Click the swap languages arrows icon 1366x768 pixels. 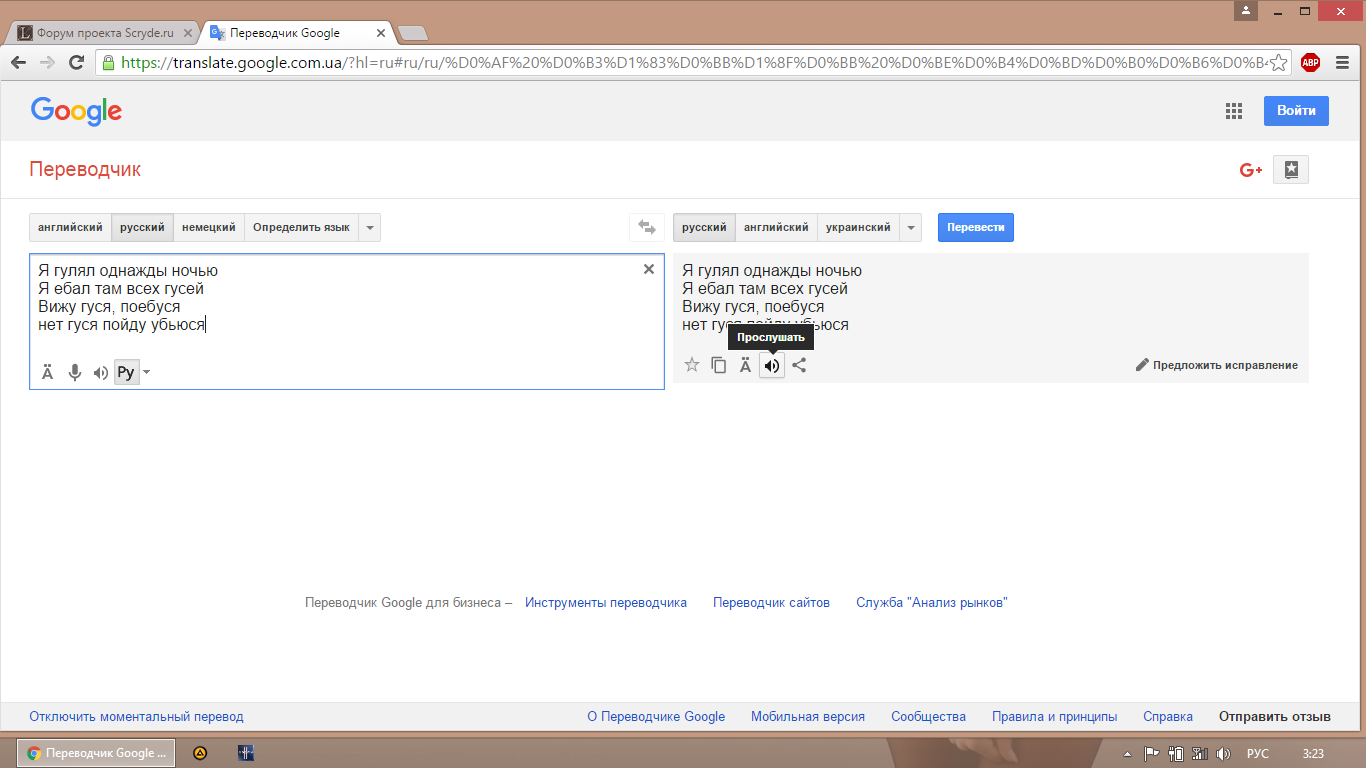tap(646, 228)
